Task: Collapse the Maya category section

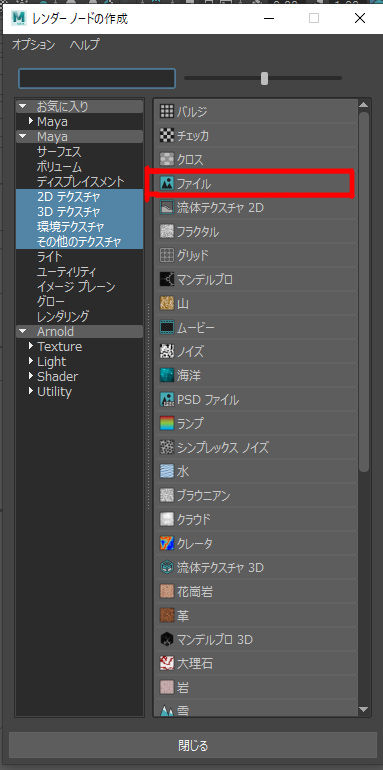Action: coord(23,136)
